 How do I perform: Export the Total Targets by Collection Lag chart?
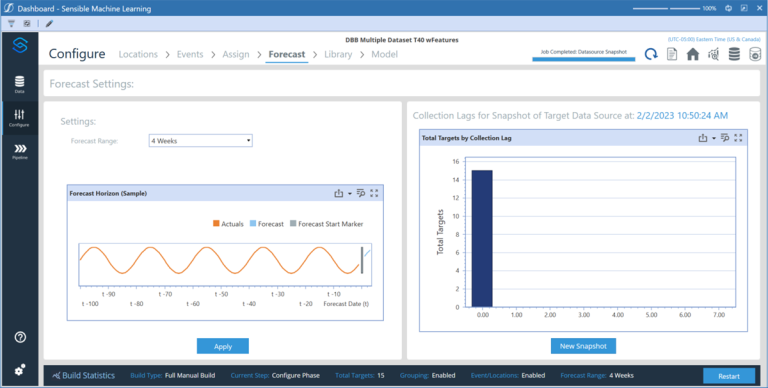[702, 138]
